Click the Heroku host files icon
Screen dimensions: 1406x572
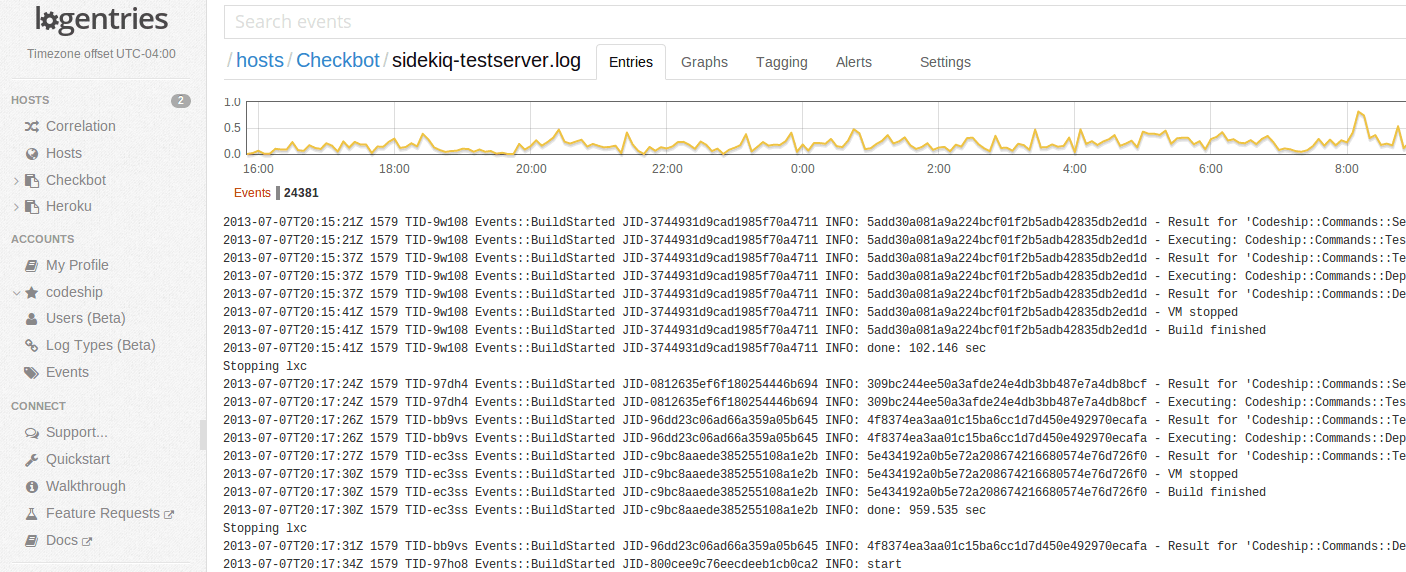[32, 206]
